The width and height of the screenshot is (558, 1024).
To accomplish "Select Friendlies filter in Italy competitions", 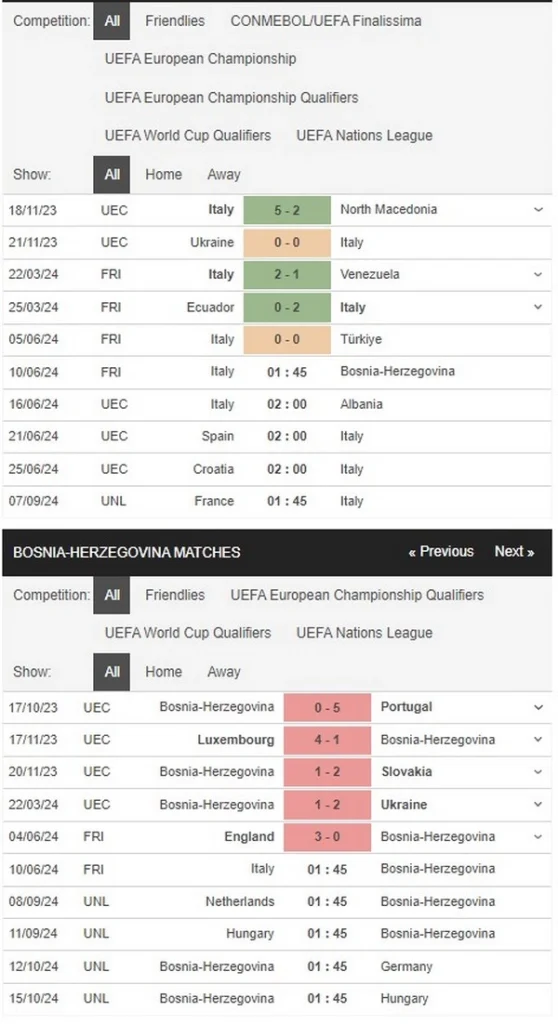I will (x=174, y=21).
